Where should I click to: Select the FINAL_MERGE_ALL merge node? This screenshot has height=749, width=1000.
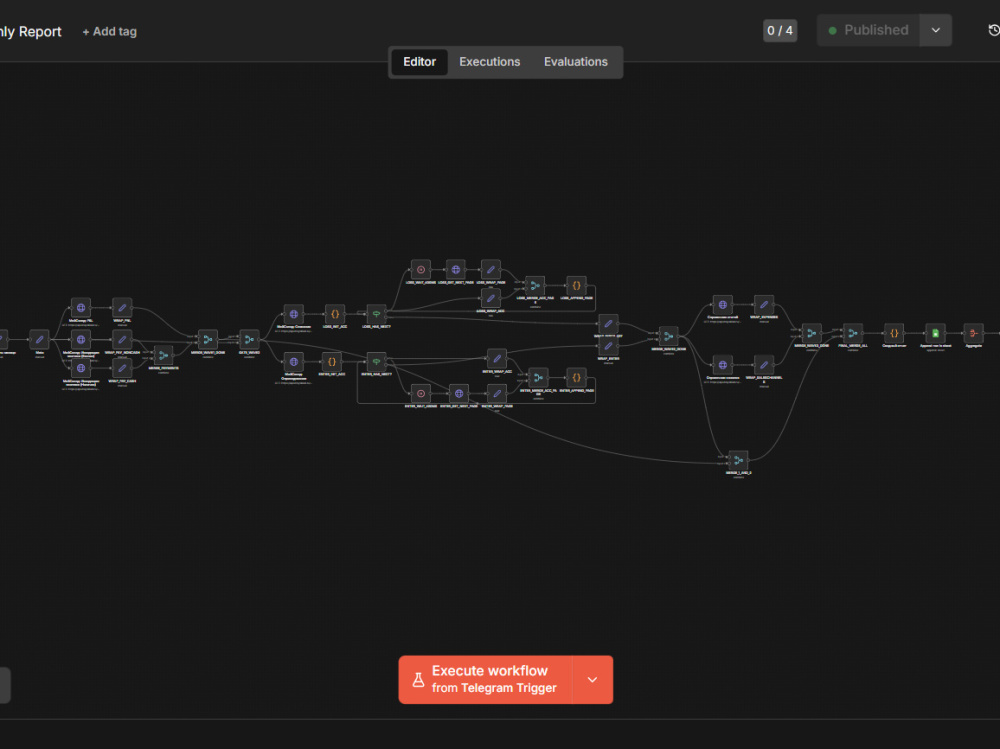click(x=853, y=333)
